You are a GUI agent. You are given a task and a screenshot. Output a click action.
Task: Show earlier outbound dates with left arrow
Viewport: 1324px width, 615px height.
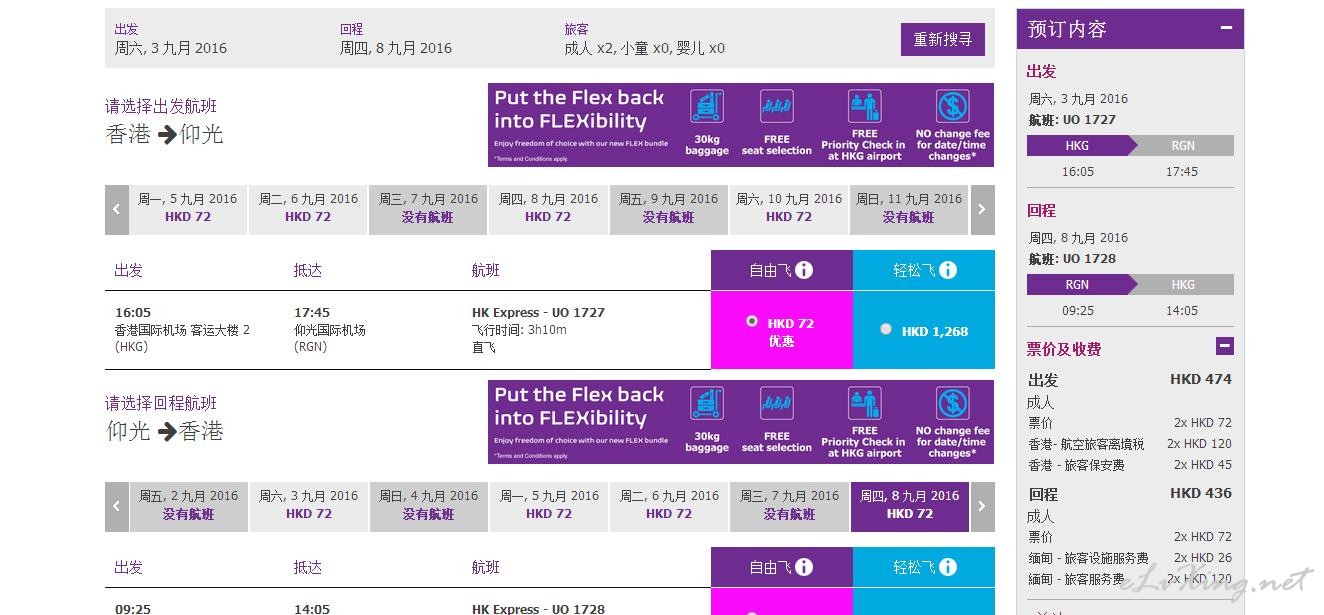[x=117, y=210]
